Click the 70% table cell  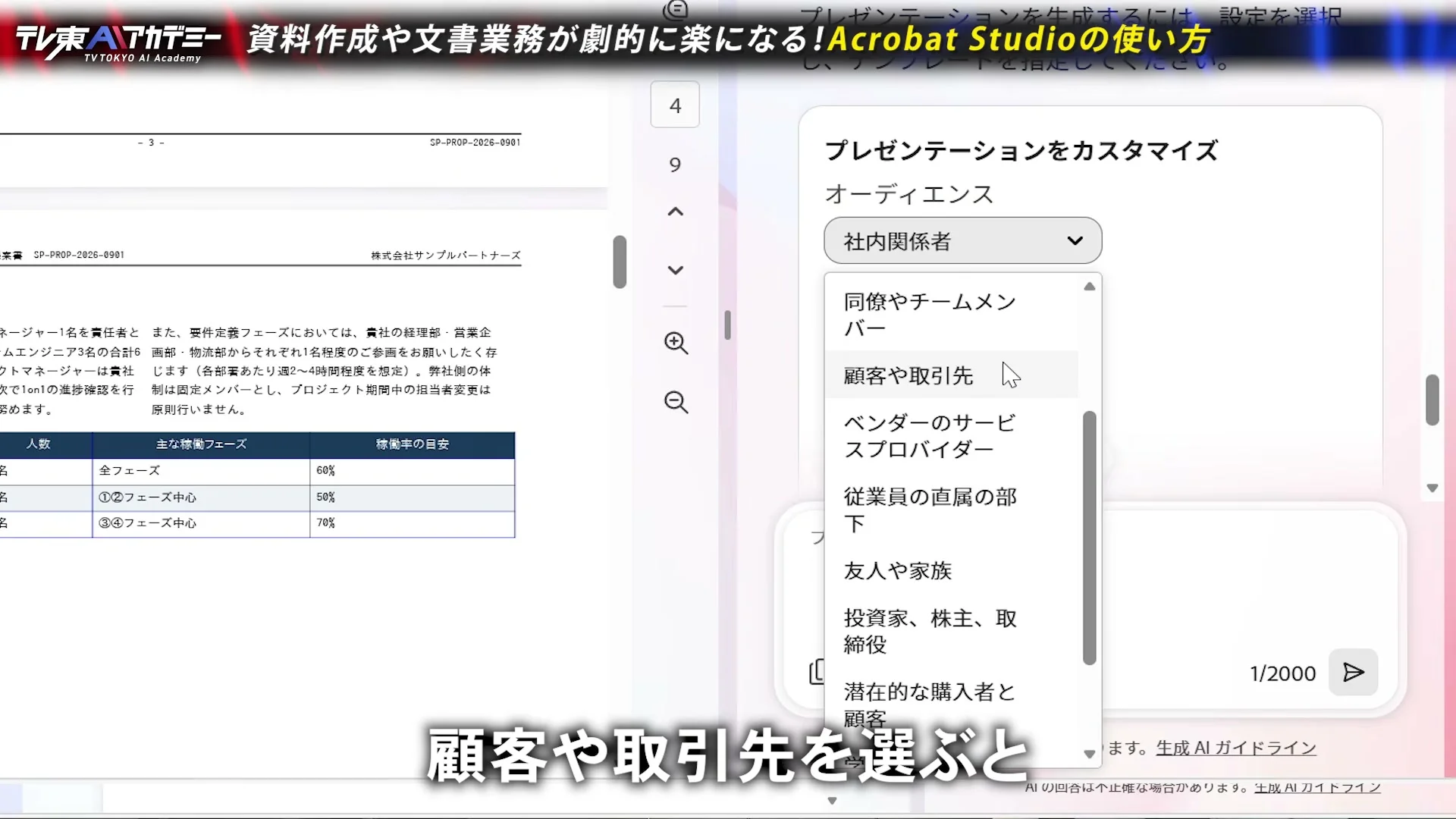[x=413, y=523]
